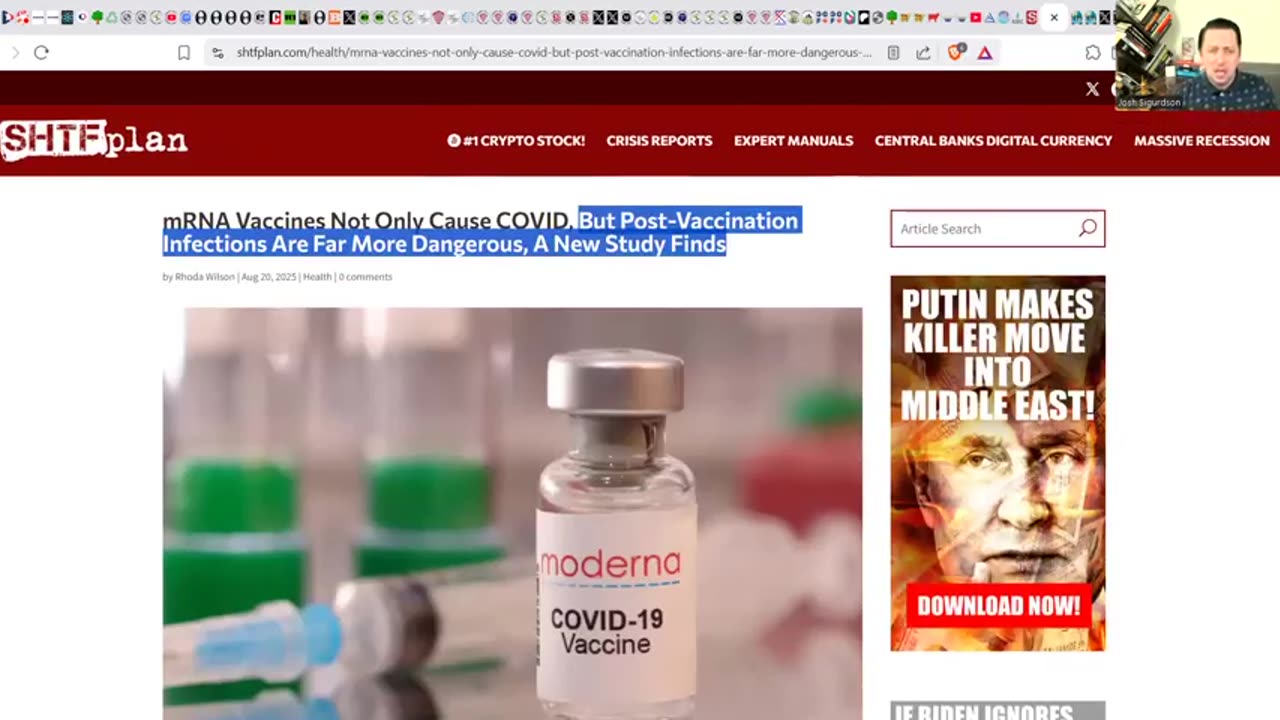Click the Putin Middle East ad banner
The image size is (1280, 720).
tap(998, 463)
